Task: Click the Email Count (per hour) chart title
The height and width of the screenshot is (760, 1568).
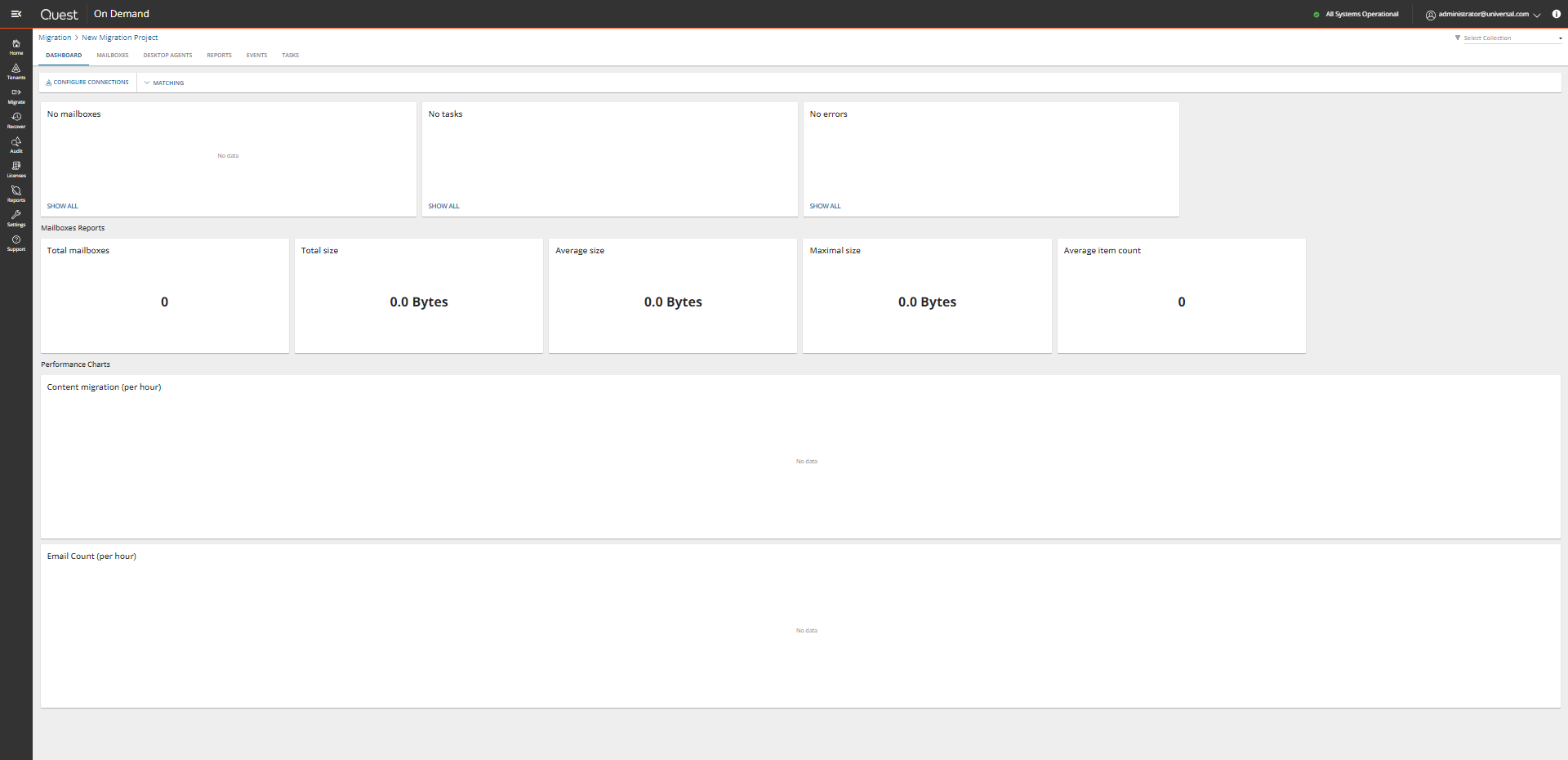Action: click(91, 557)
